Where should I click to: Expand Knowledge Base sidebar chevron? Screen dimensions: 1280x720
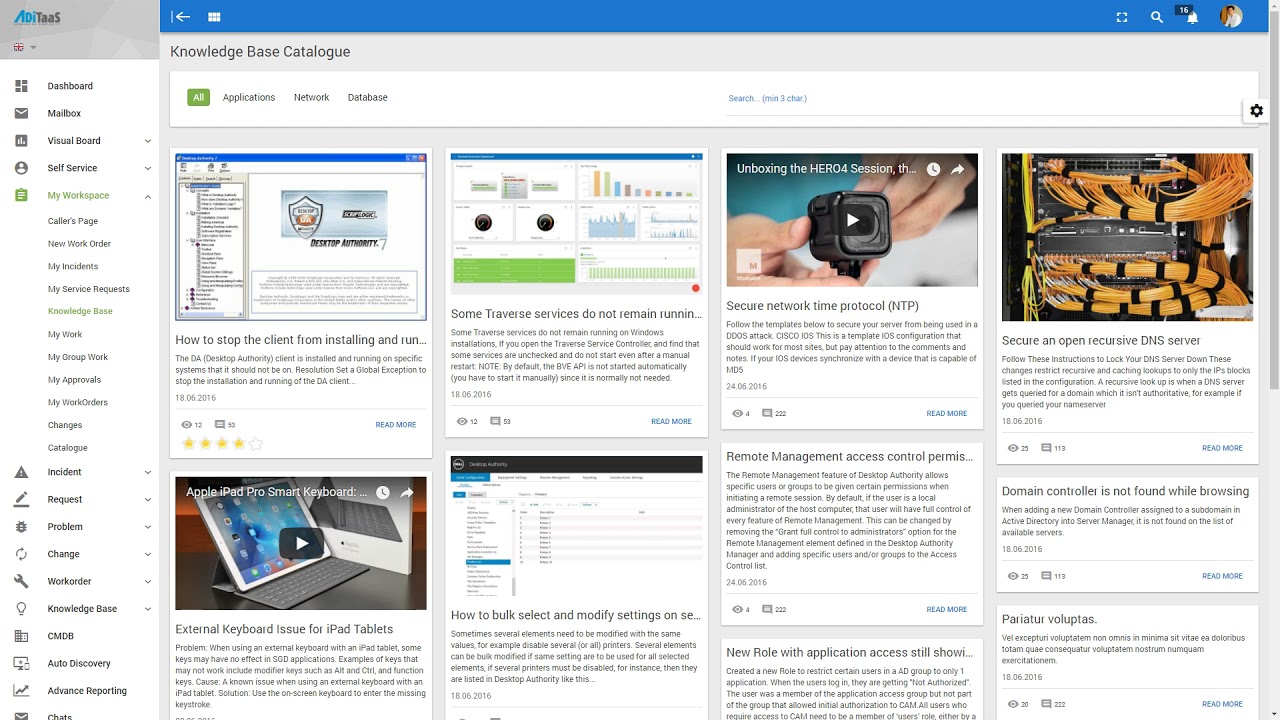(148, 609)
